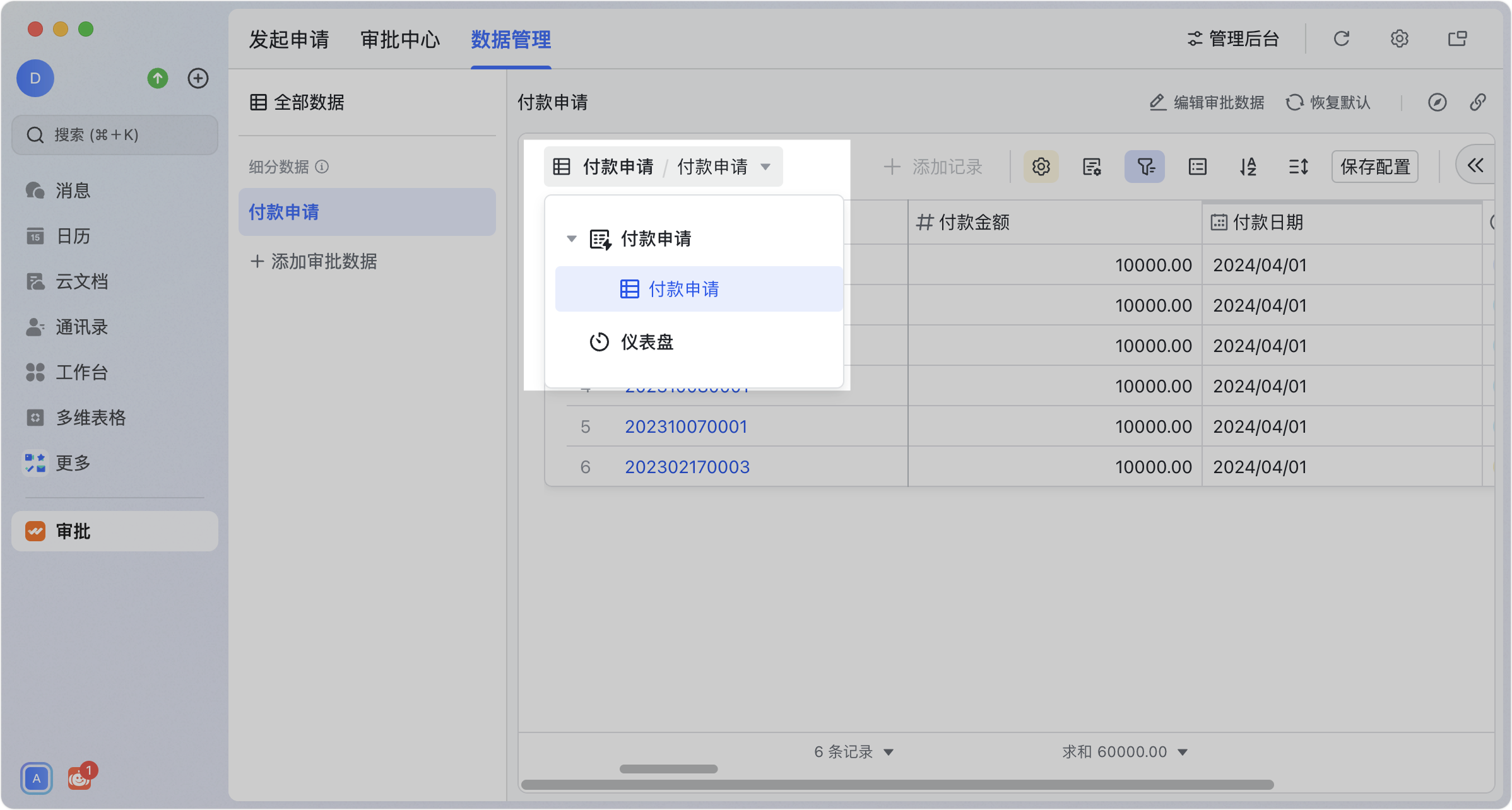Select the 审批 approval app
Viewport: 1512px width, 810px height.
pos(115,531)
